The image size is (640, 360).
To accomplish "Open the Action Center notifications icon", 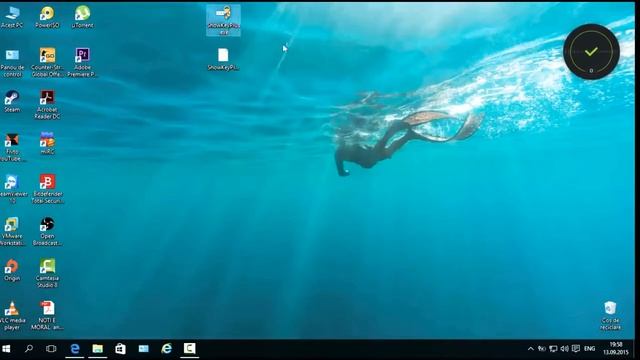I will [x=576, y=349].
